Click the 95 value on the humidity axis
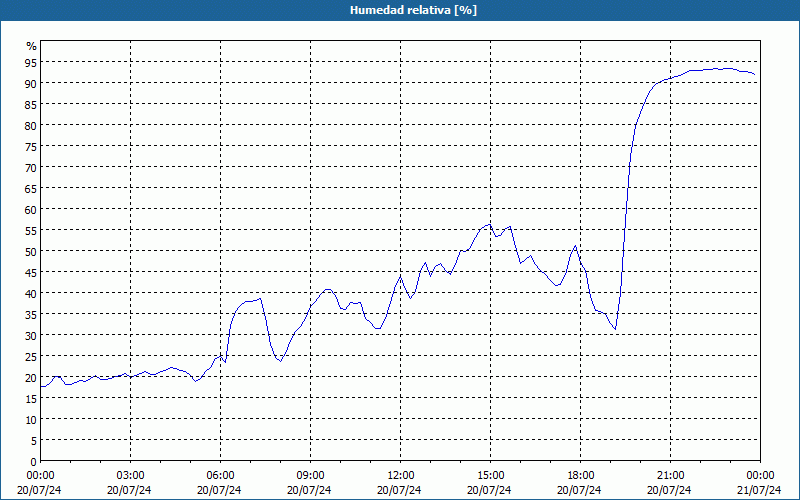The image size is (800, 500). coord(31,62)
